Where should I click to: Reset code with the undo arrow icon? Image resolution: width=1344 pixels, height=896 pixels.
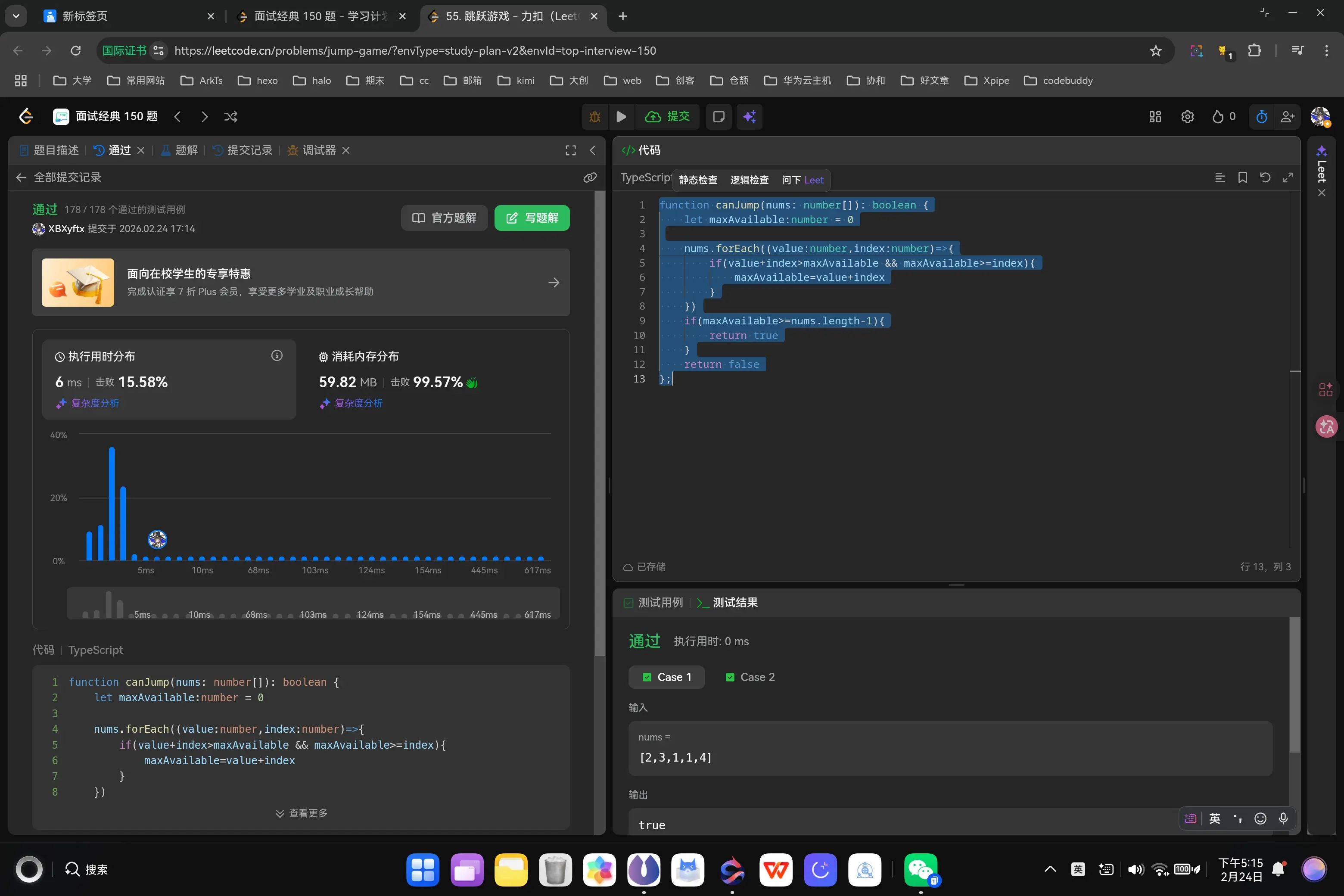[x=1265, y=178]
